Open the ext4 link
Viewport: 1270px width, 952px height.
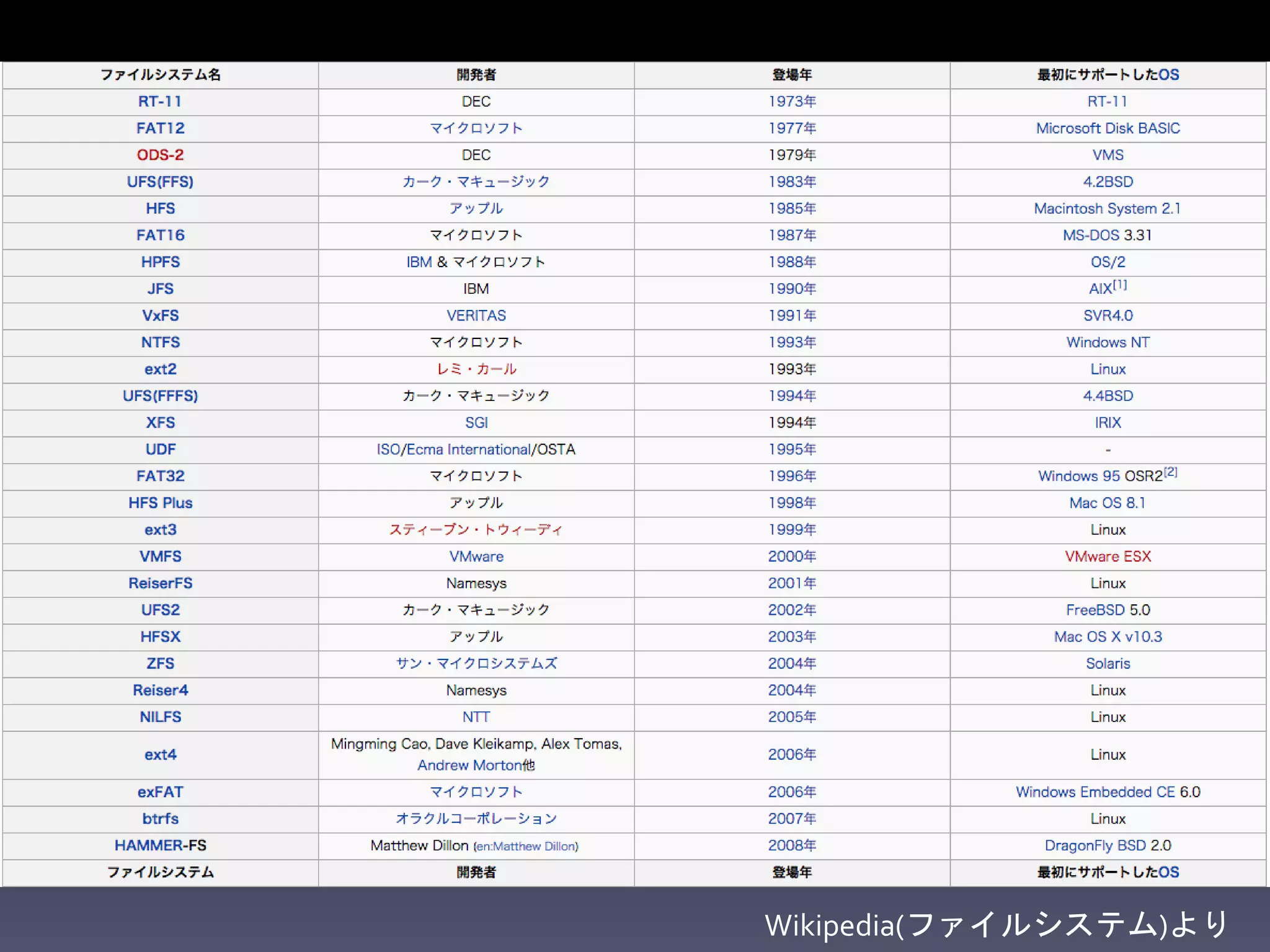coord(160,754)
